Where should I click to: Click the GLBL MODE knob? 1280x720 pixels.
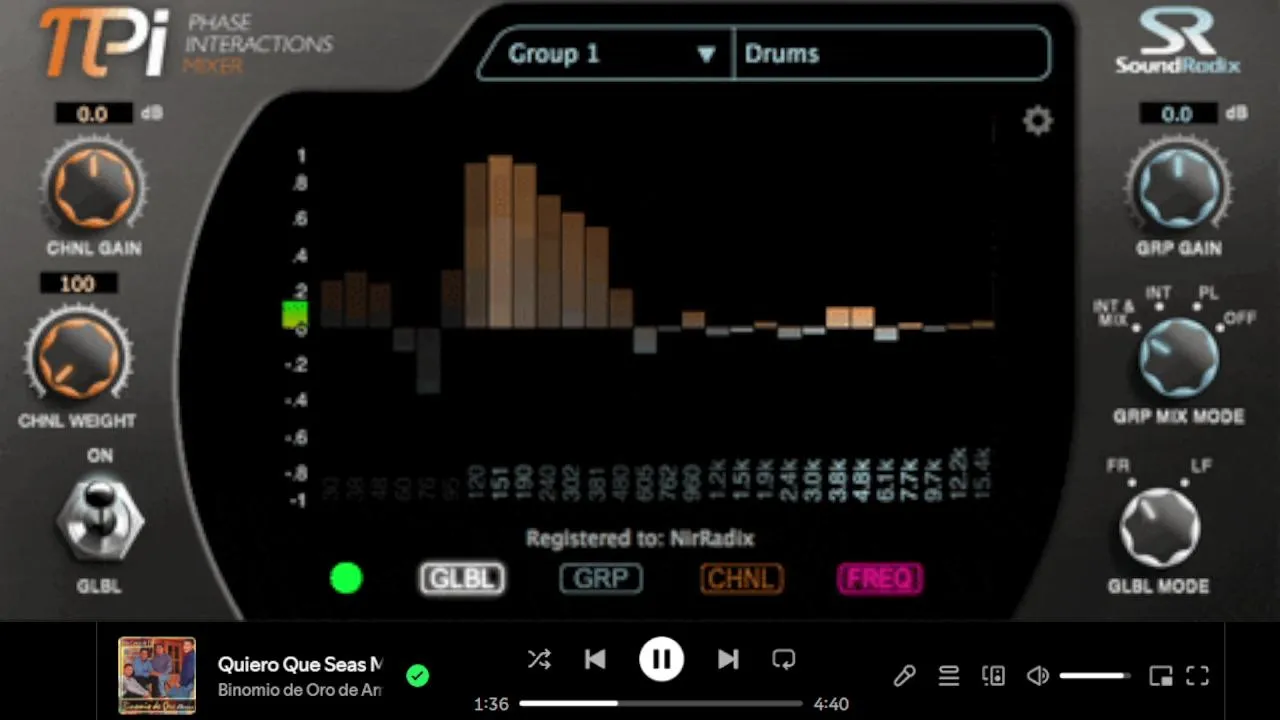pyautogui.click(x=1159, y=528)
